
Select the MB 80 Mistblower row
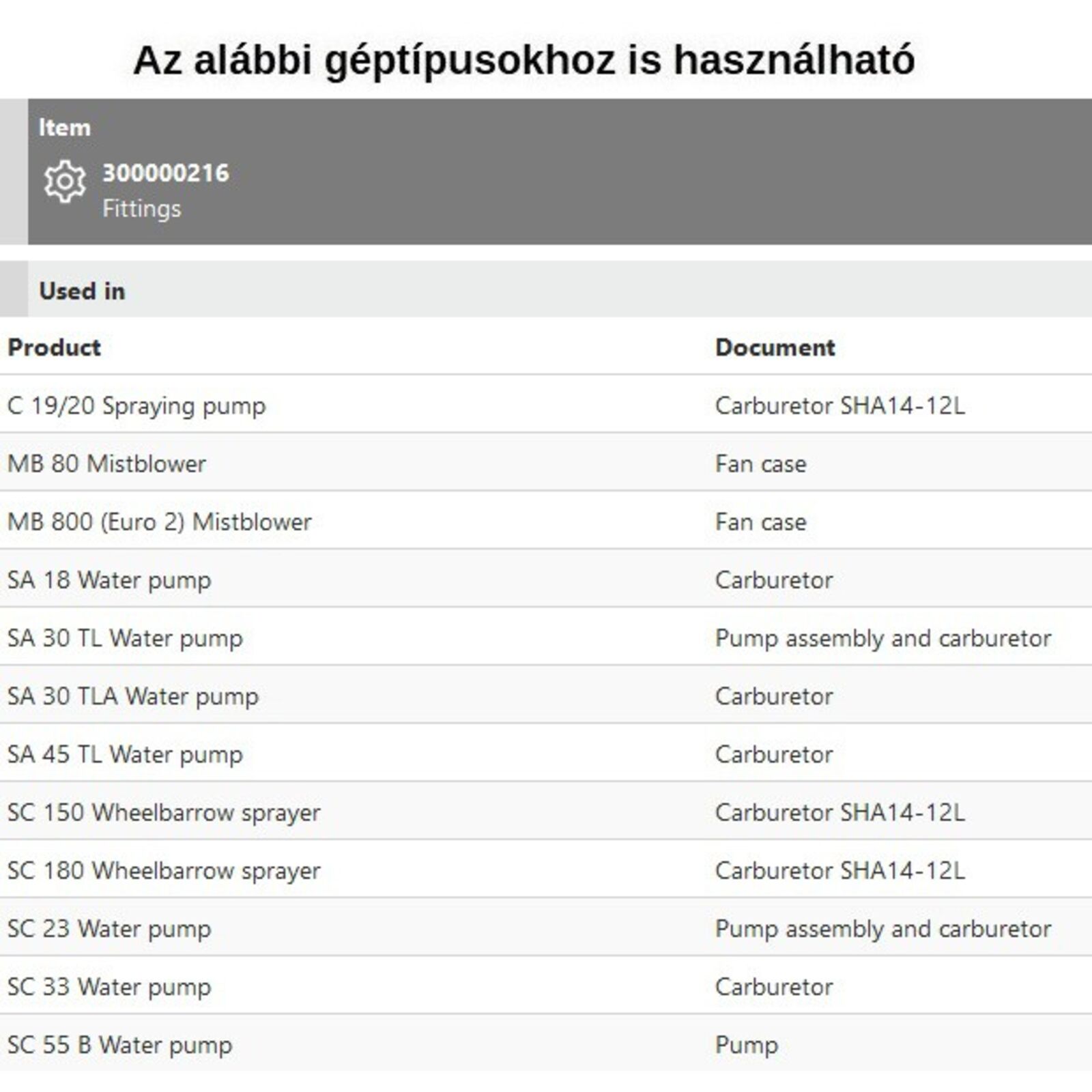pos(106,464)
